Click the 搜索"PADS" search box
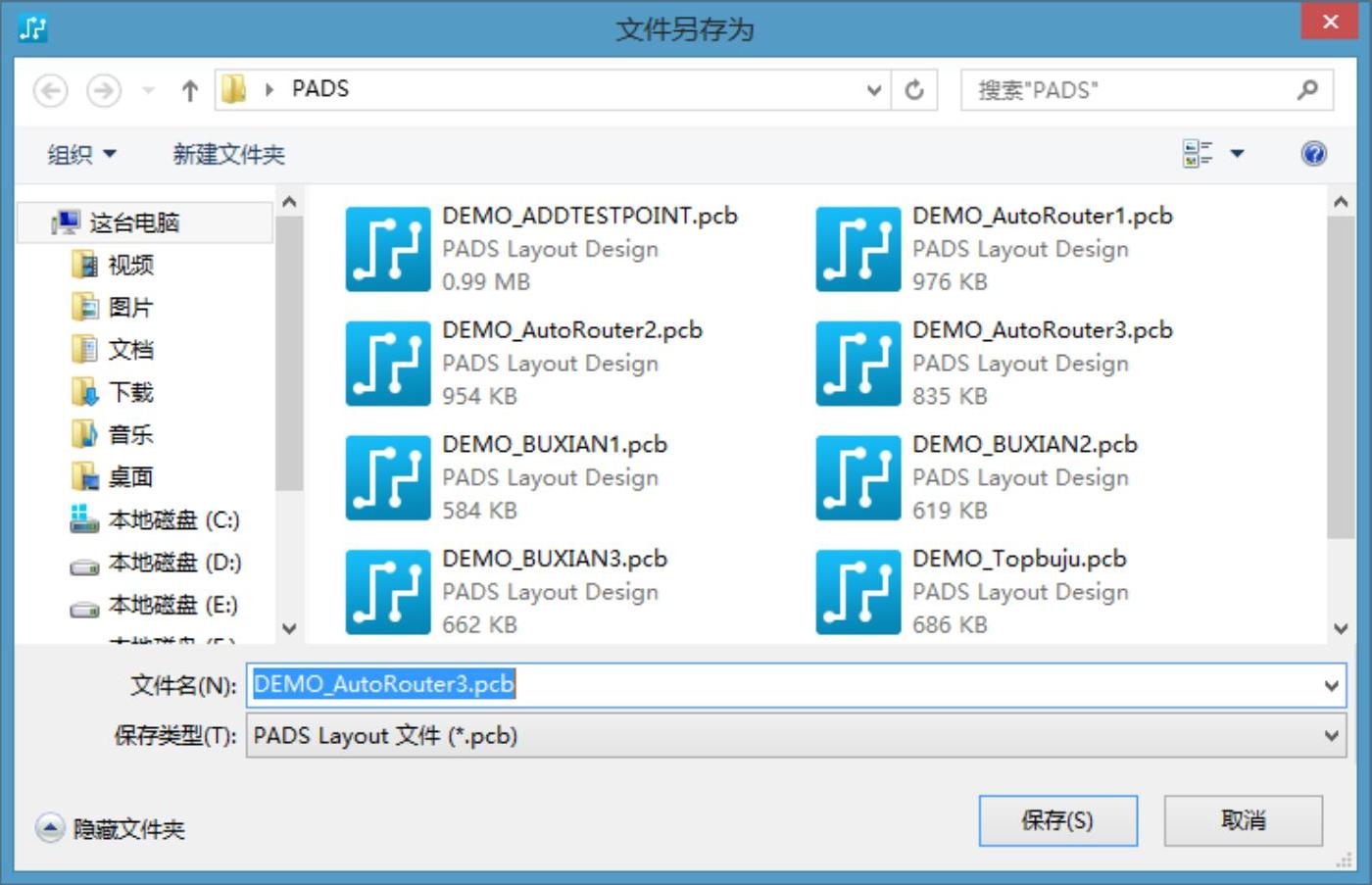Screen dimensions: 1372x885 pos(1147,90)
